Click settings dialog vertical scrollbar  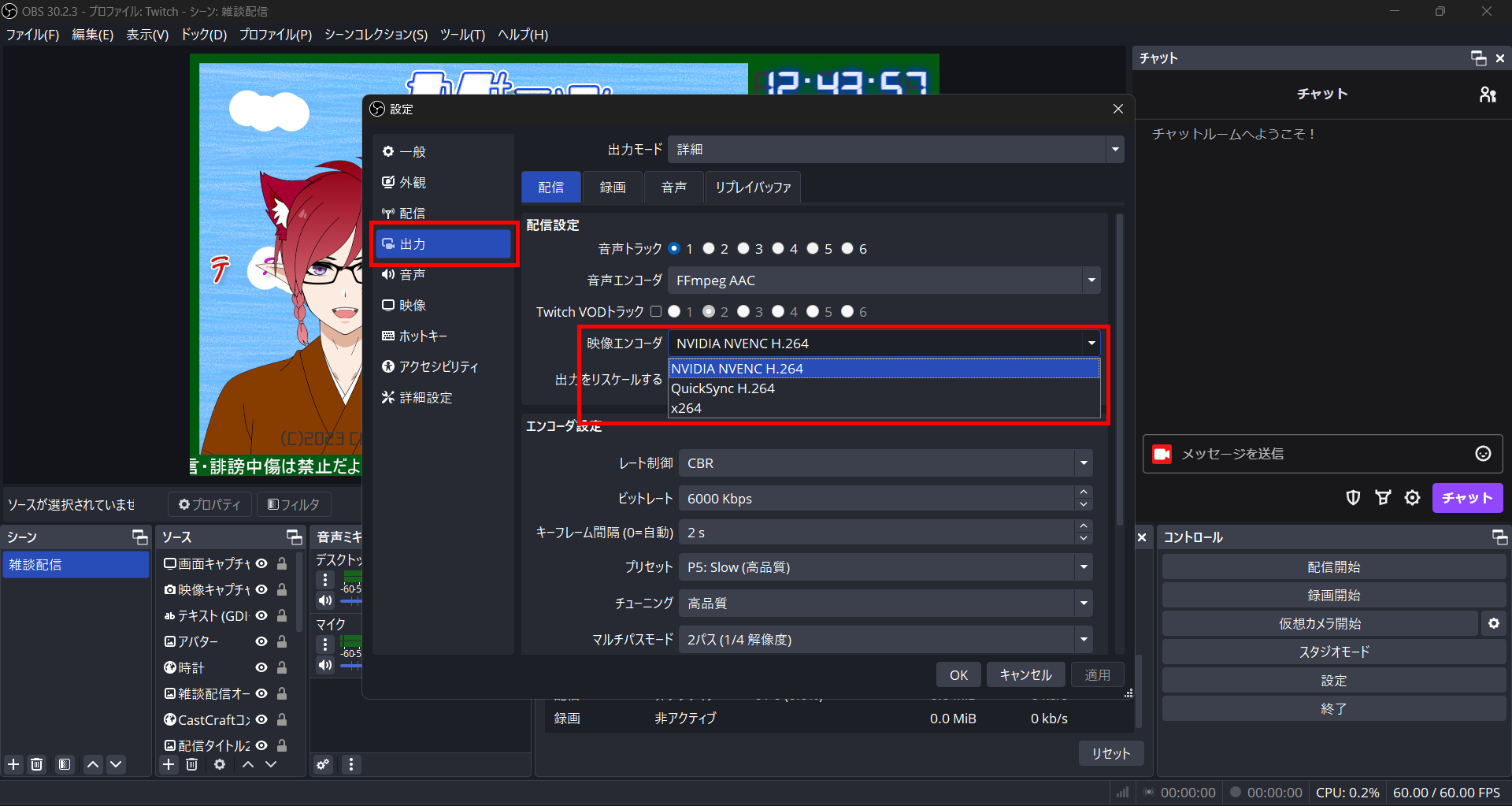click(x=1119, y=370)
